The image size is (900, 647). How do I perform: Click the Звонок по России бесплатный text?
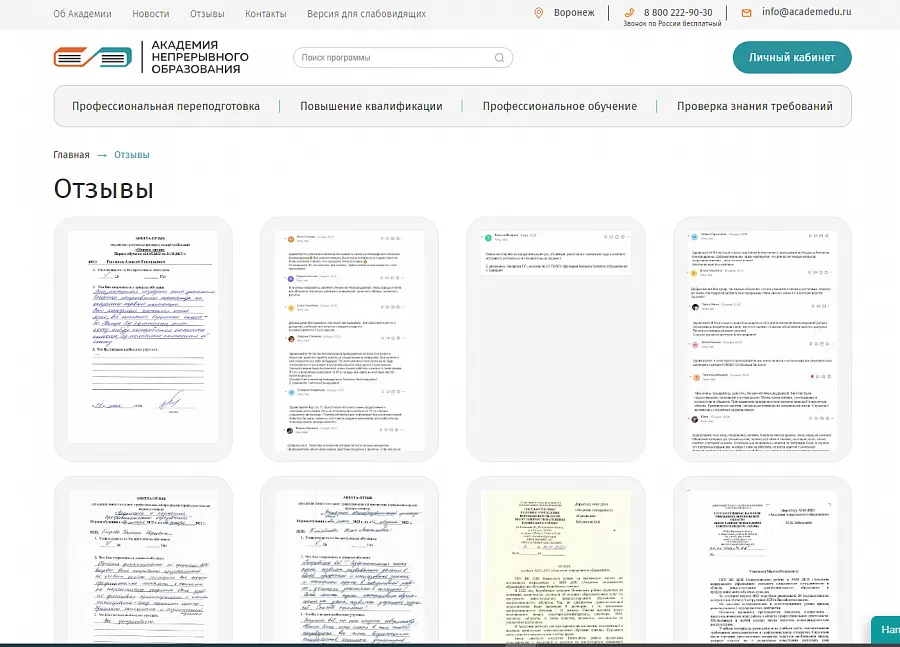click(x=672, y=24)
